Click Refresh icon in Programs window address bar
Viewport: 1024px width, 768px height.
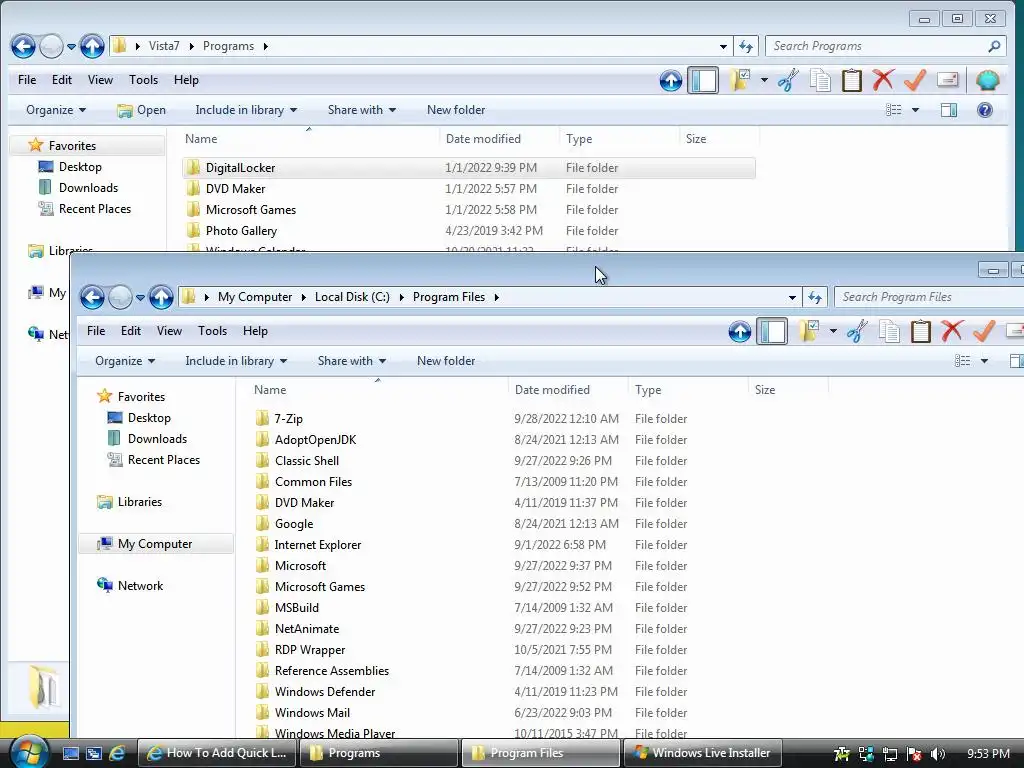point(746,46)
